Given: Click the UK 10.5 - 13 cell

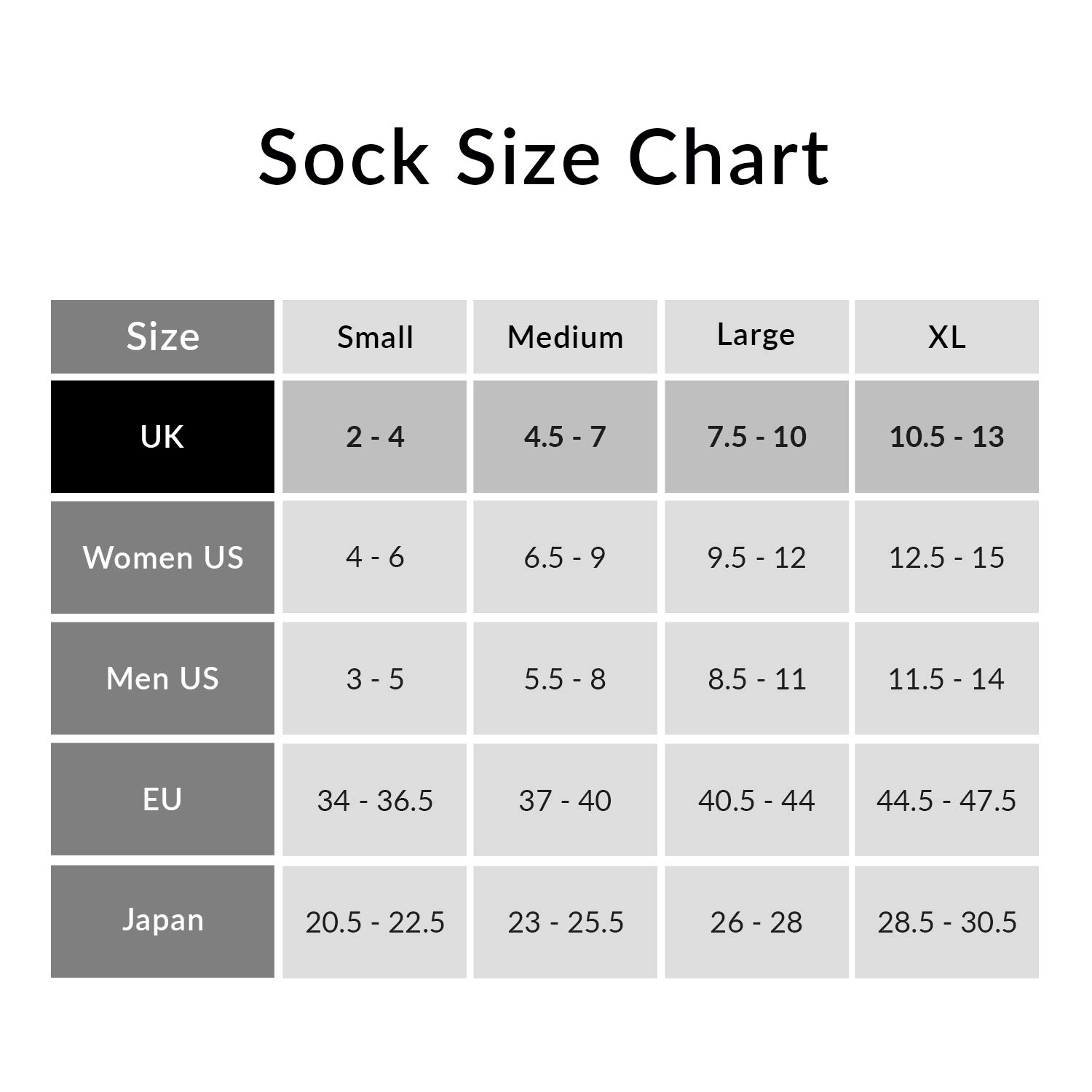Looking at the screenshot, I should [x=946, y=437].
